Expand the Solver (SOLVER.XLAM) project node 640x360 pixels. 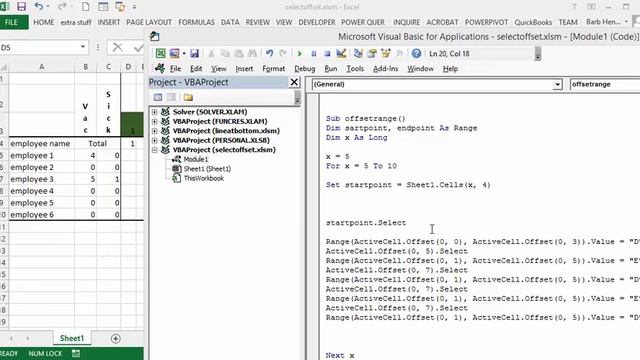click(154, 112)
